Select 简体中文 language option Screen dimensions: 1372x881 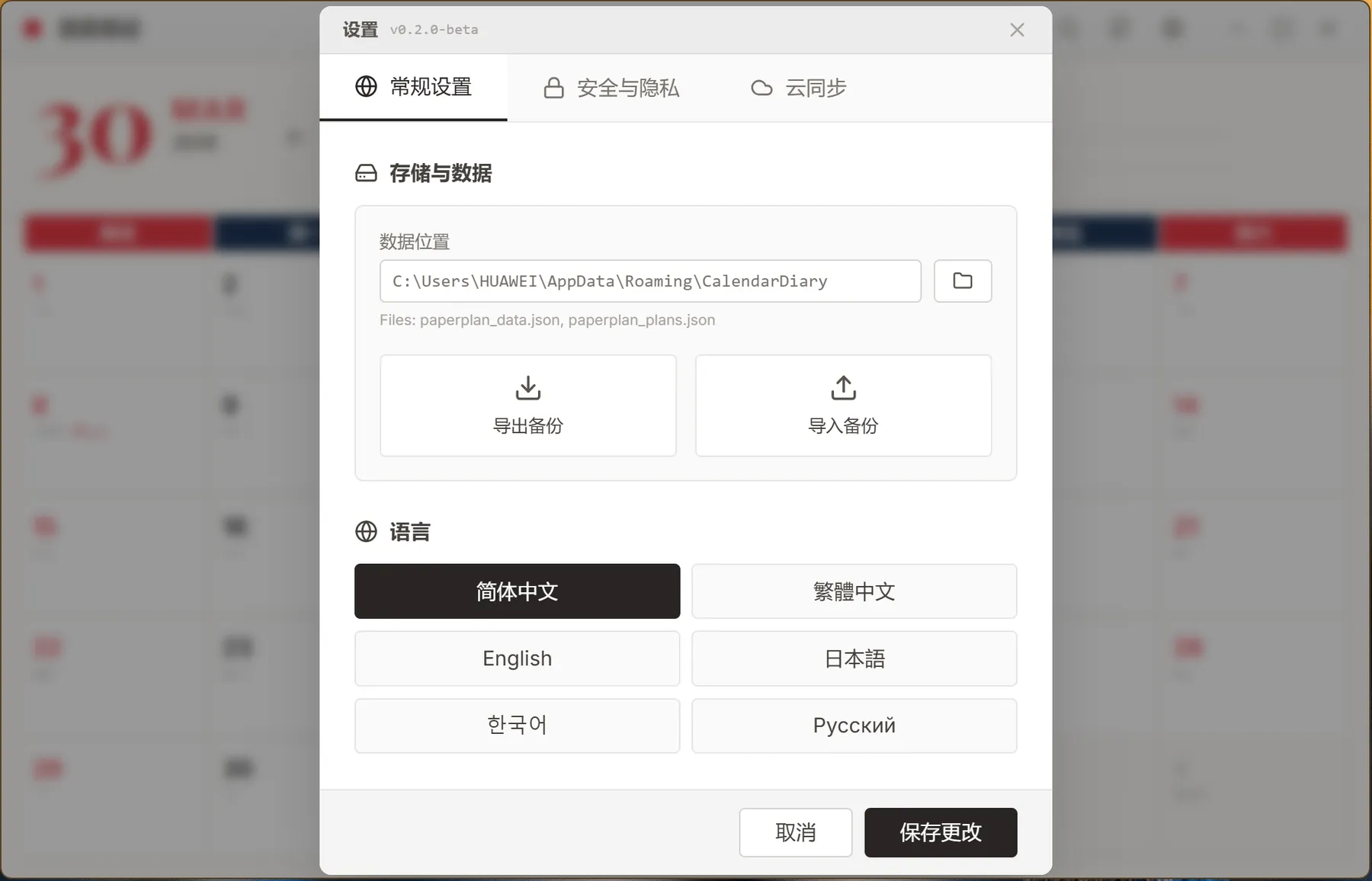[517, 591]
